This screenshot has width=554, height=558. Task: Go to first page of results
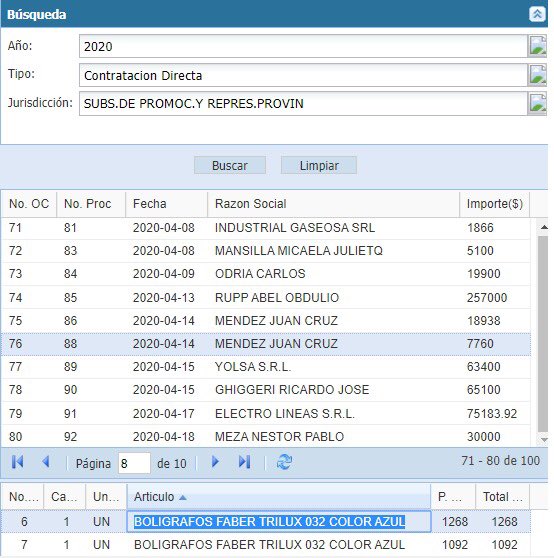(17, 462)
